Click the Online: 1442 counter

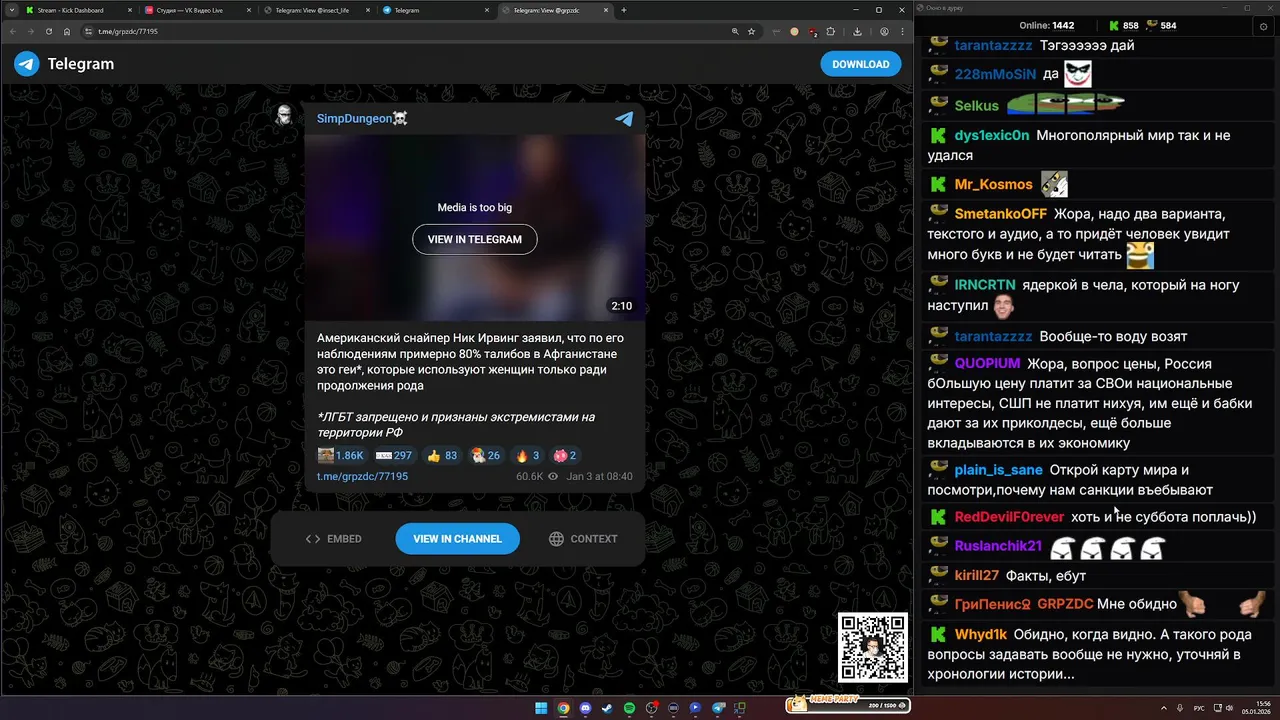(1046, 26)
